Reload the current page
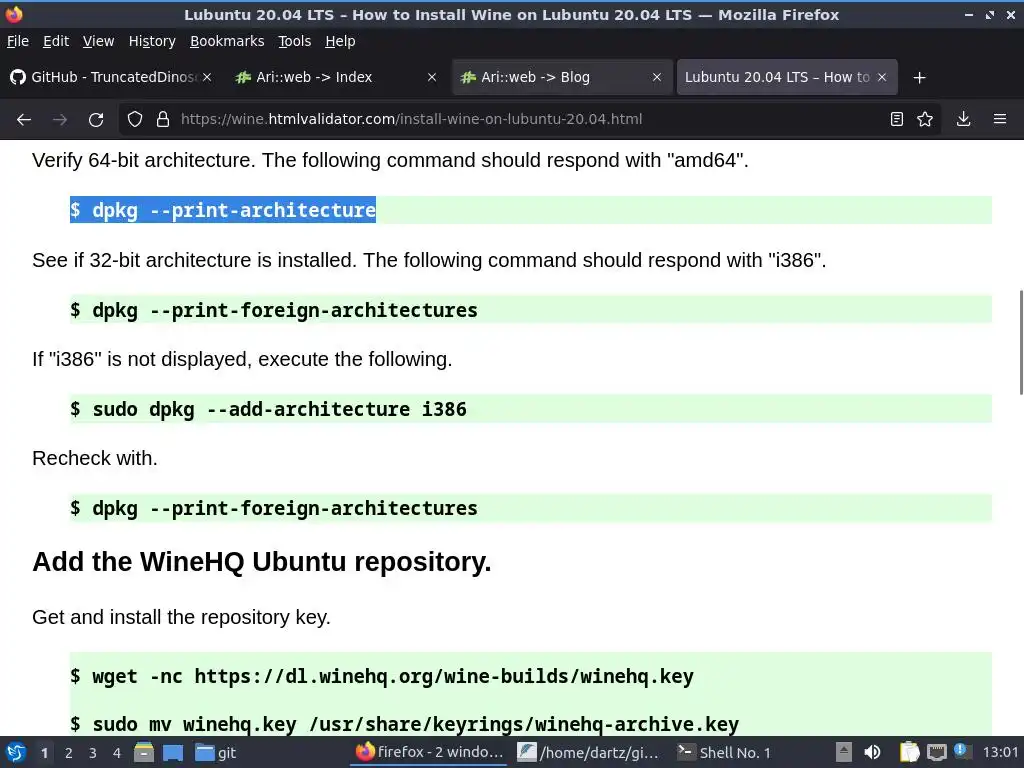1024x768 pixels. (x=96, y=120)
